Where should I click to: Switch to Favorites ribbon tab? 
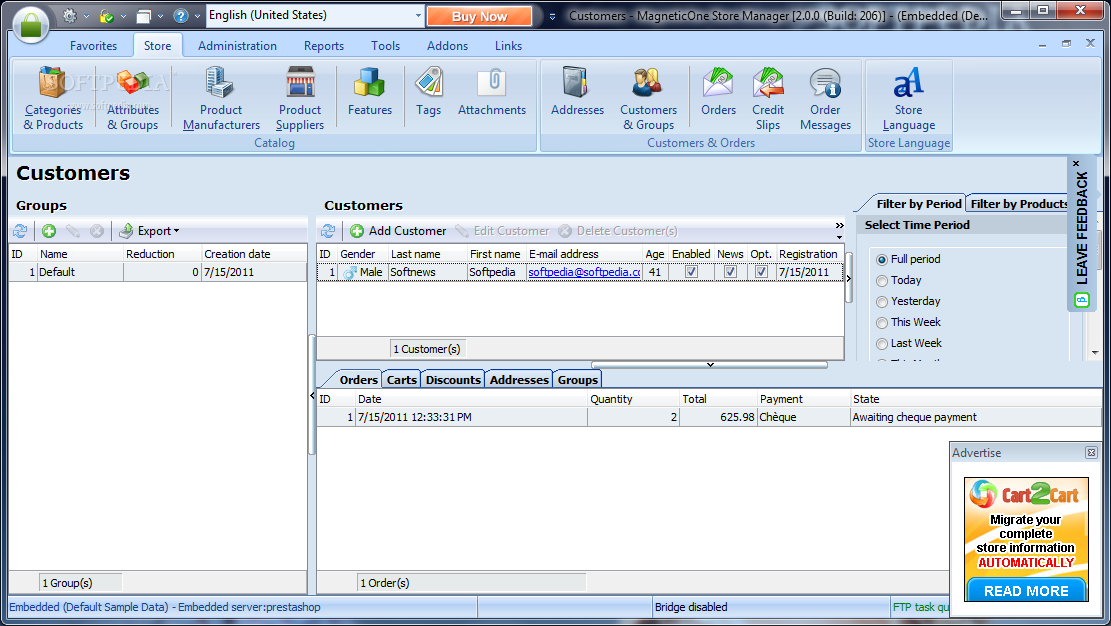[x=94, y=45]
